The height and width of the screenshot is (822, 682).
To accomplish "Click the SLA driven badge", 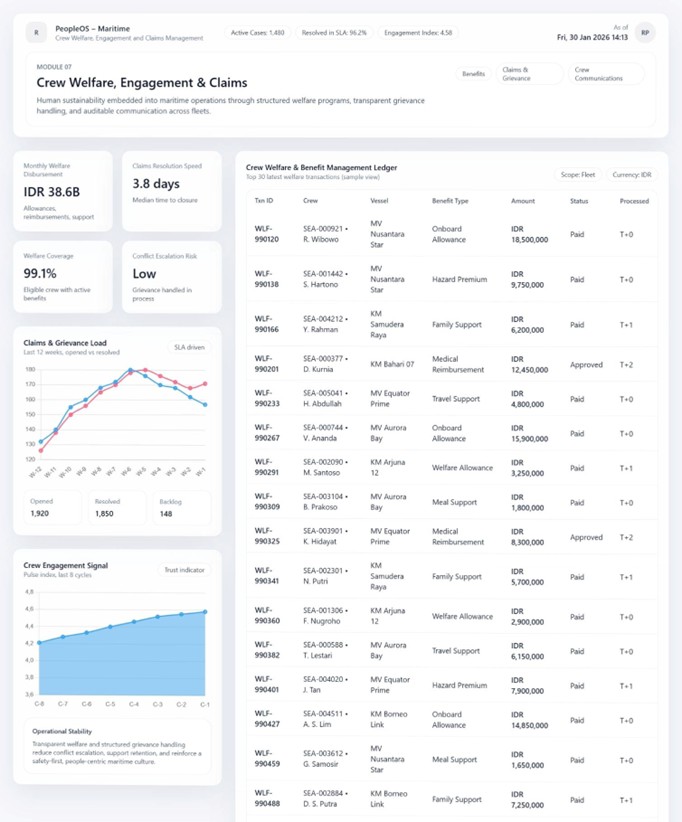I will 189,347.
